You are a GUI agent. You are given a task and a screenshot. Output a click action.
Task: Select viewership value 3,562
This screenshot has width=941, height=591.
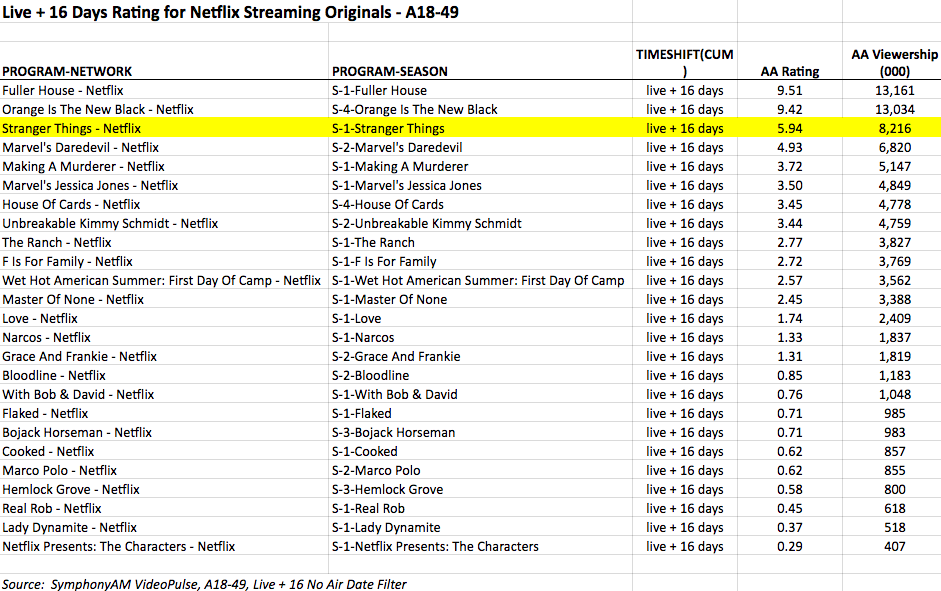[894, 281]
